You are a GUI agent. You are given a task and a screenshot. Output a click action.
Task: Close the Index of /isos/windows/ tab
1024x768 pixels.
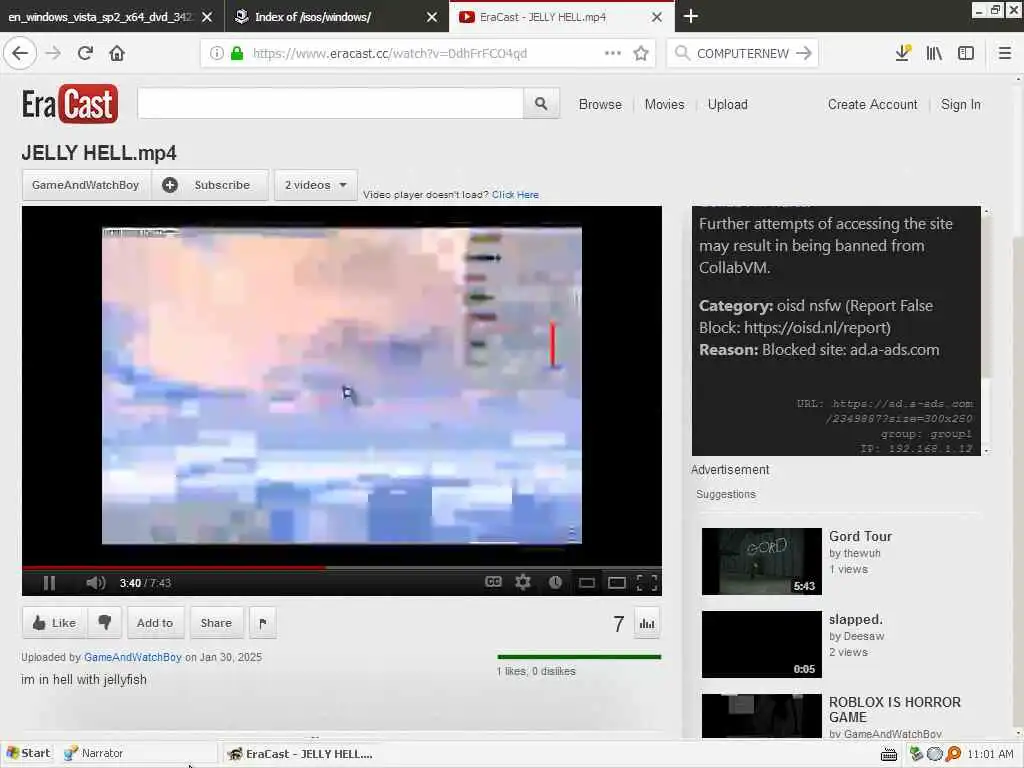[x=432, y=17]
